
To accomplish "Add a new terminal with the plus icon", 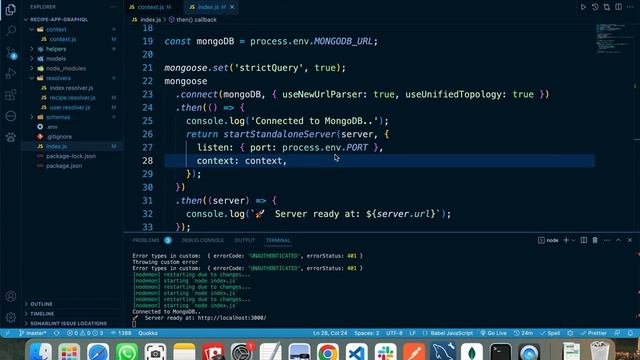I will coord(566,240).
